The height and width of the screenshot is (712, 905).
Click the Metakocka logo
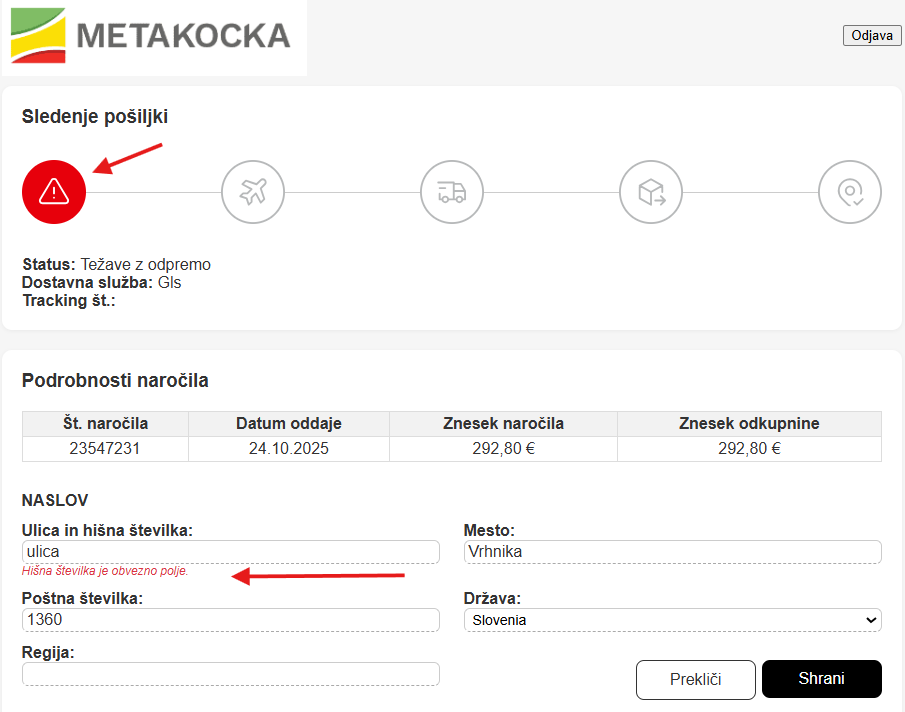[x=154, y=37]
